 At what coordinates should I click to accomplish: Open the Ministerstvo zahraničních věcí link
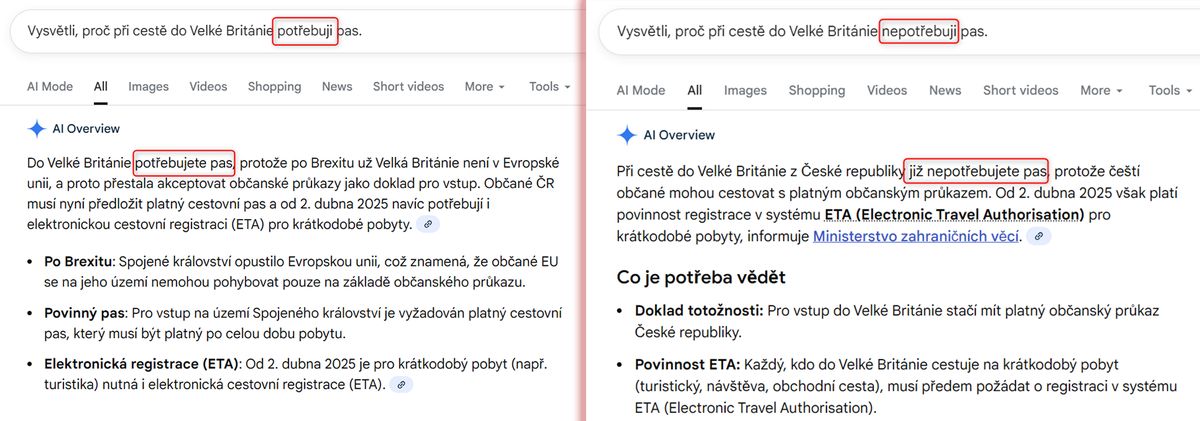pyautogui.click(x=916, y=237)
